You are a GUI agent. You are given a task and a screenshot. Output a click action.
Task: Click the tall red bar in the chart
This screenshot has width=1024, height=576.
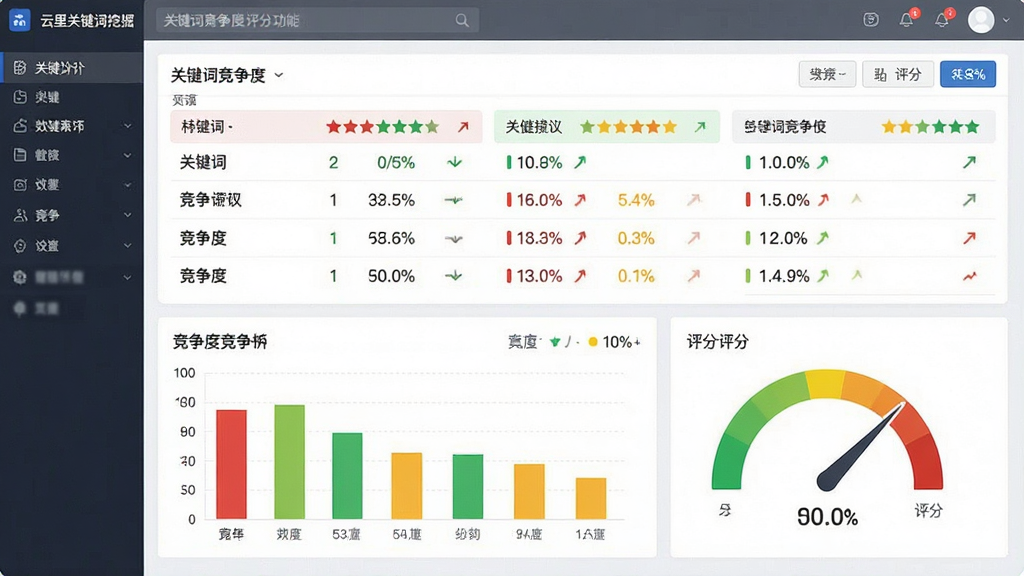click(x=231, y=464)
